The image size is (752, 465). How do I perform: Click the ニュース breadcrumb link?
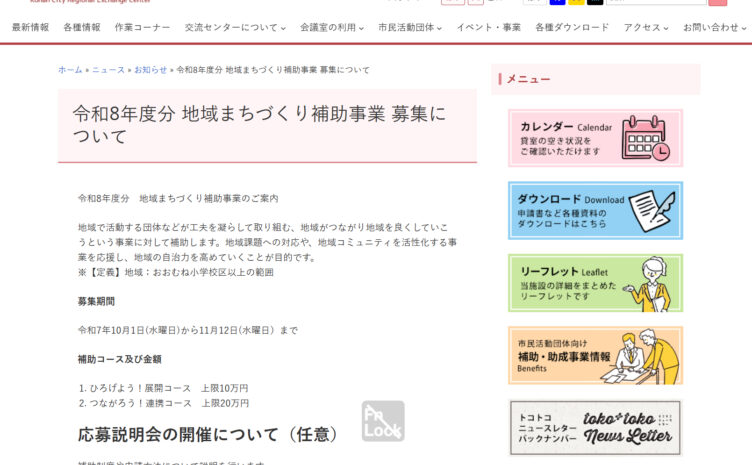109,70
